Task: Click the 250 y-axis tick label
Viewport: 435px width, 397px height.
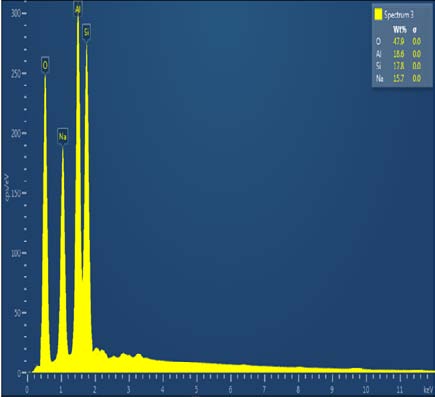Action: click(16, 74)
